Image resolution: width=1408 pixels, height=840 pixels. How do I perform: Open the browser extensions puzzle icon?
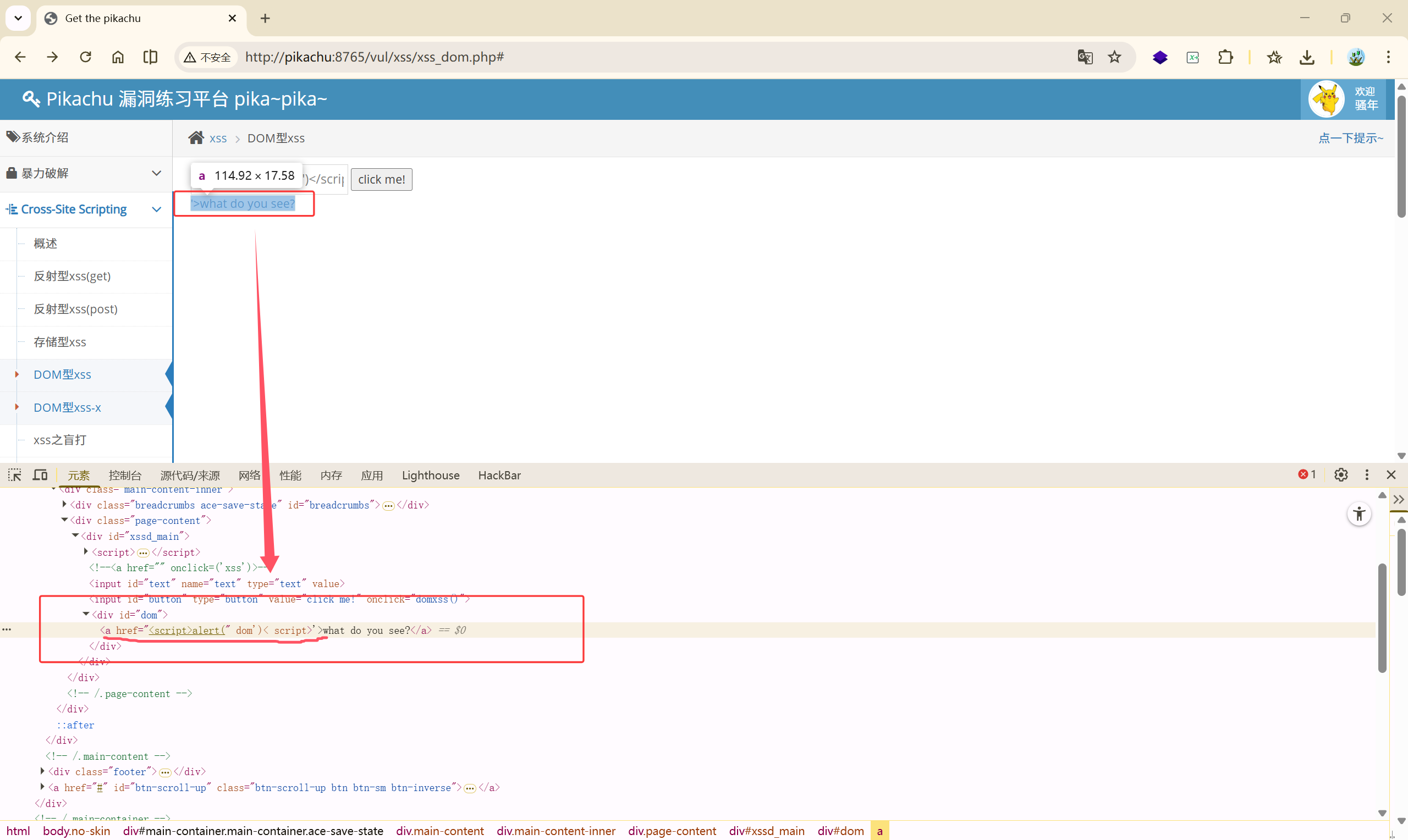[1225, 57]
